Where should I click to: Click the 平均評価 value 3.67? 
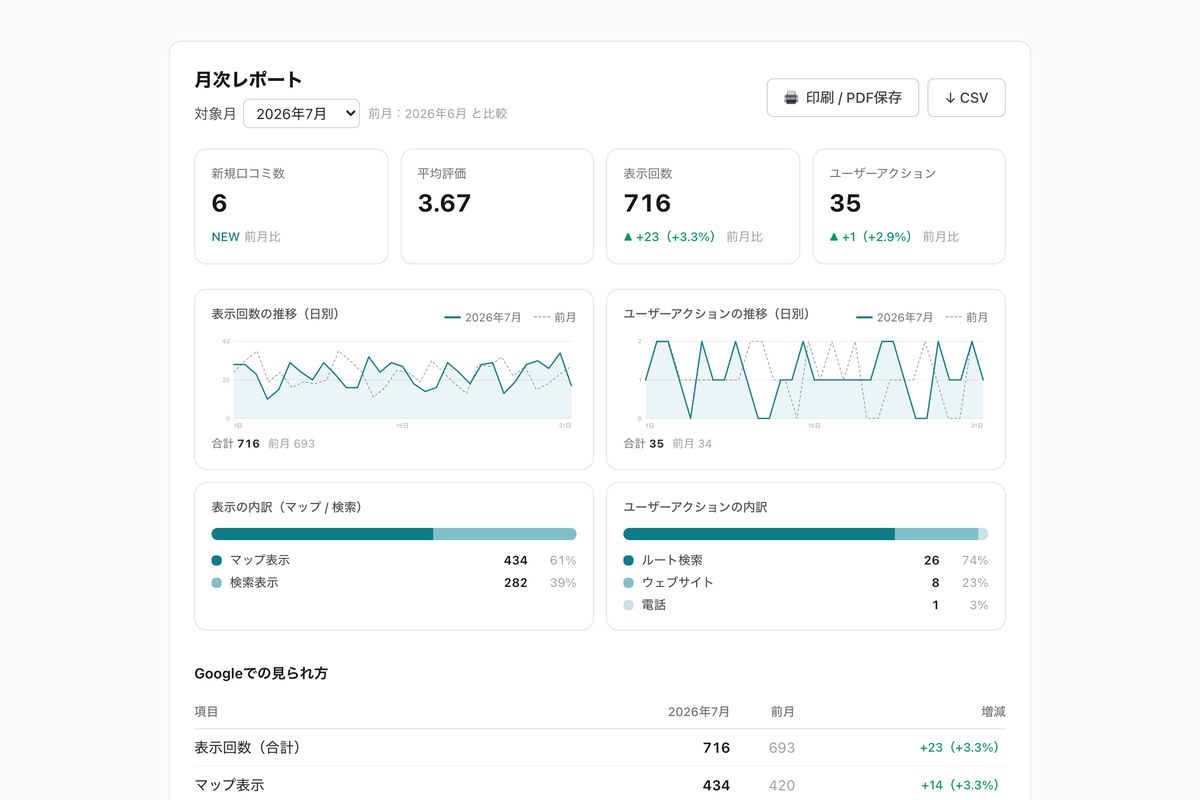pos(444,203)
